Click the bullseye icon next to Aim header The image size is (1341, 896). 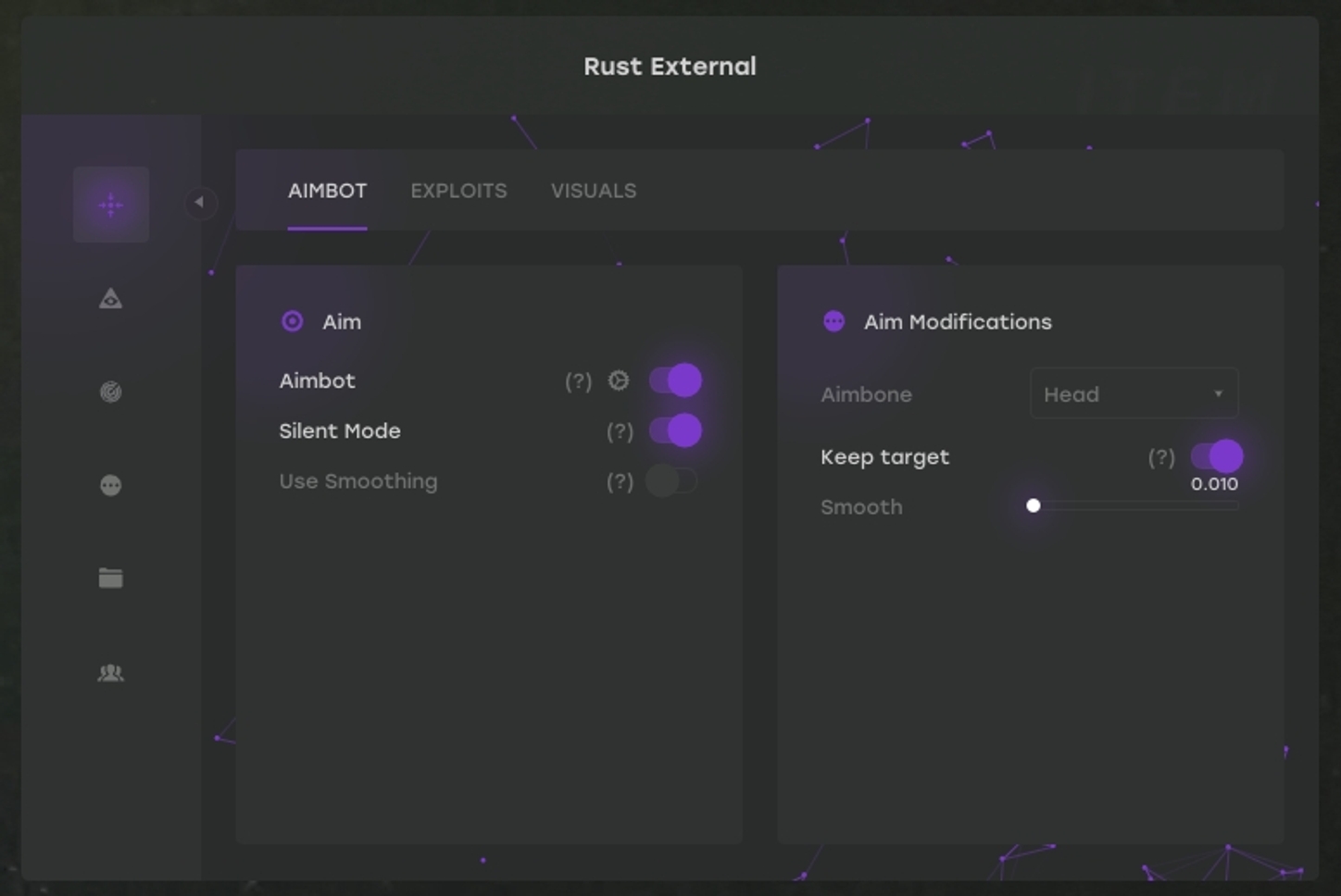tap(292, 321)
